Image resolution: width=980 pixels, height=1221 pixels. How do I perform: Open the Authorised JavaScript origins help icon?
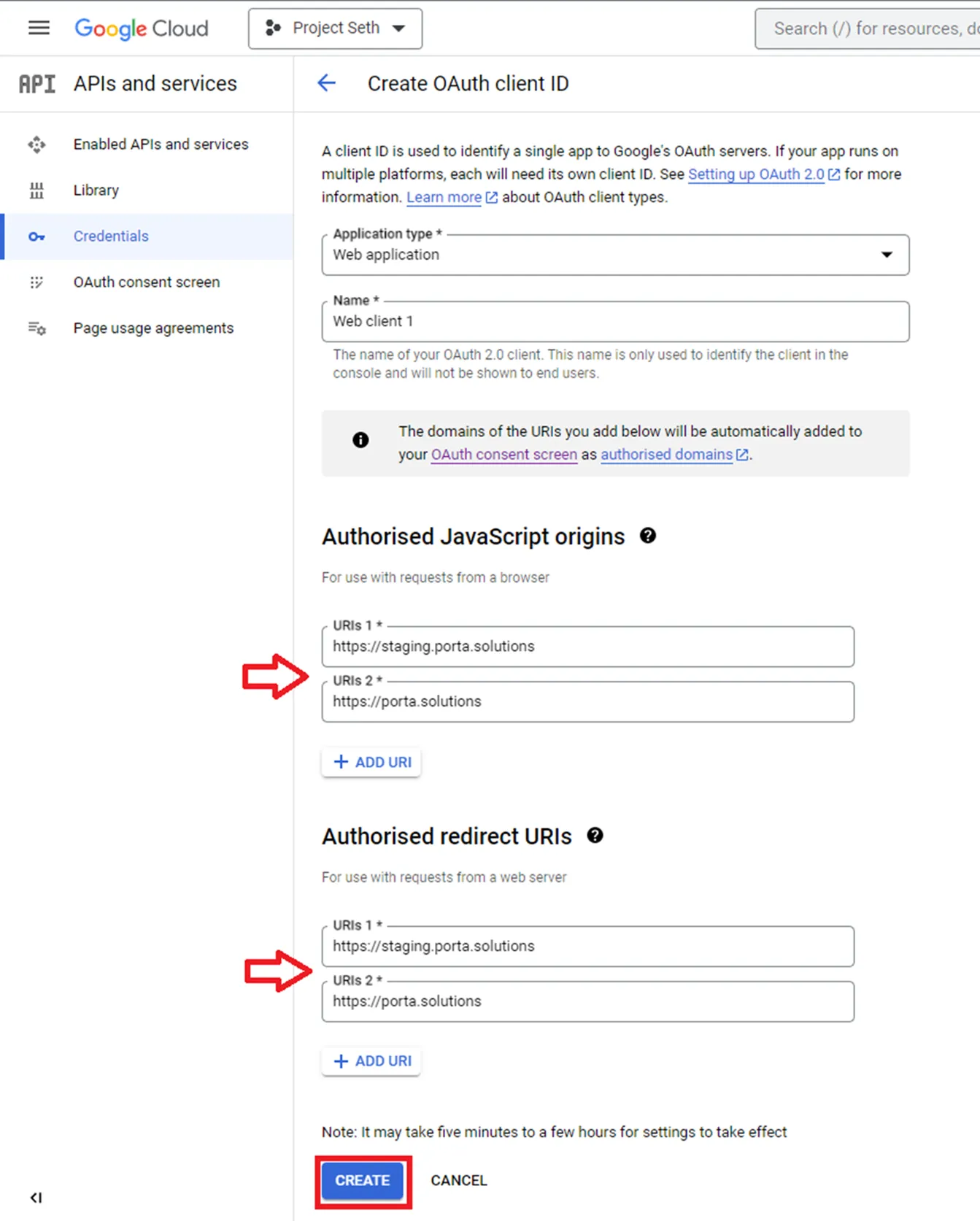[647, 536]
